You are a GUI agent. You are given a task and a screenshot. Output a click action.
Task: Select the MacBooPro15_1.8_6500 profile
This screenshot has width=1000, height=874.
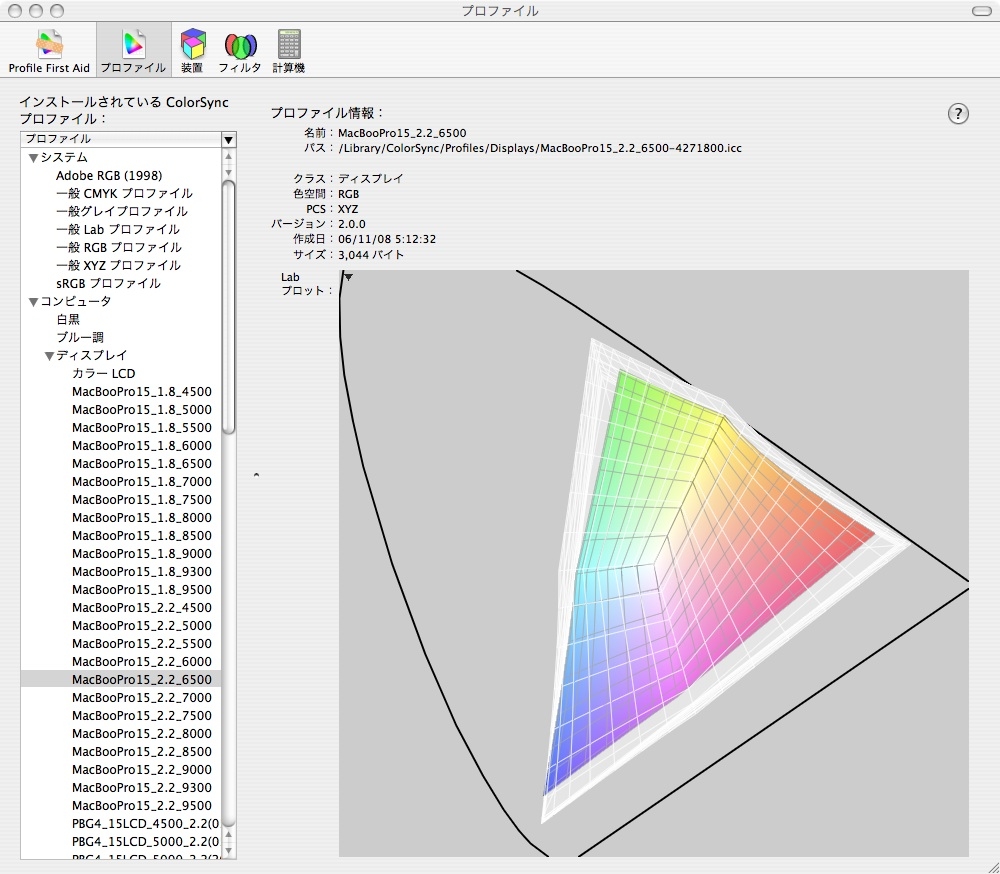pos(141,463)
